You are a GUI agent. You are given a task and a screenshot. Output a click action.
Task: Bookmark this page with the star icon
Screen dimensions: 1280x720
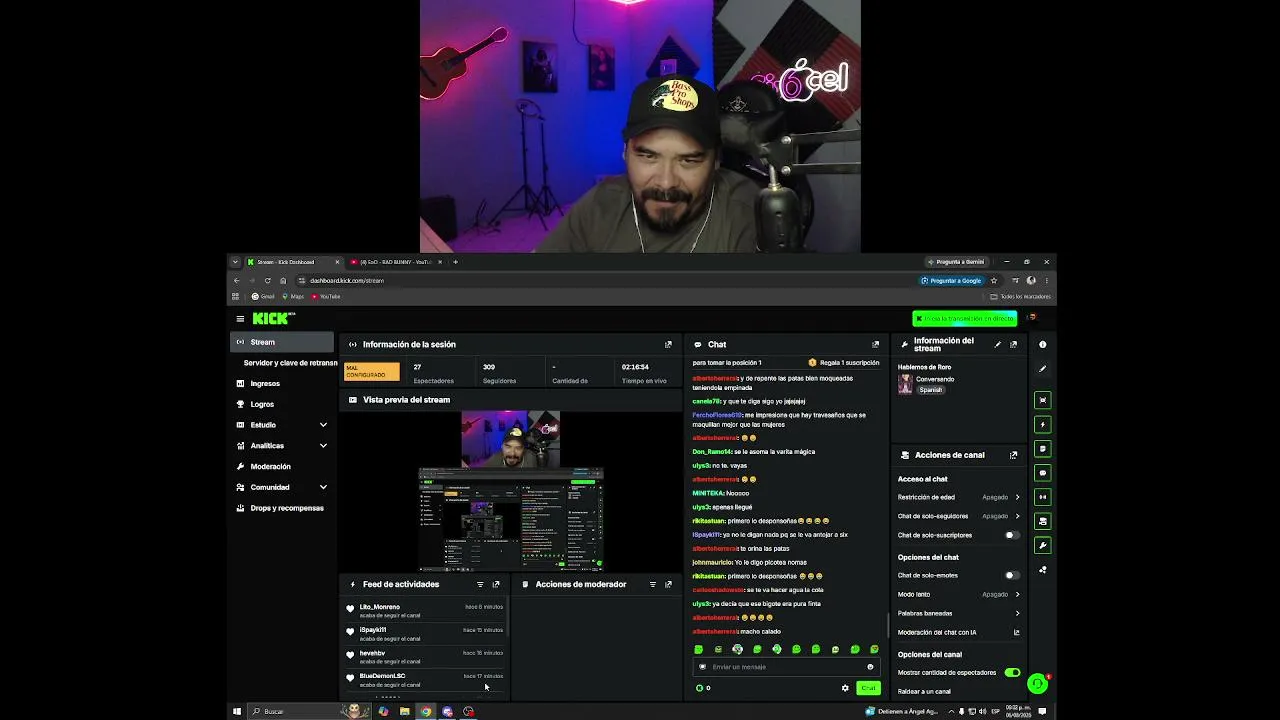tap(993, 281)
